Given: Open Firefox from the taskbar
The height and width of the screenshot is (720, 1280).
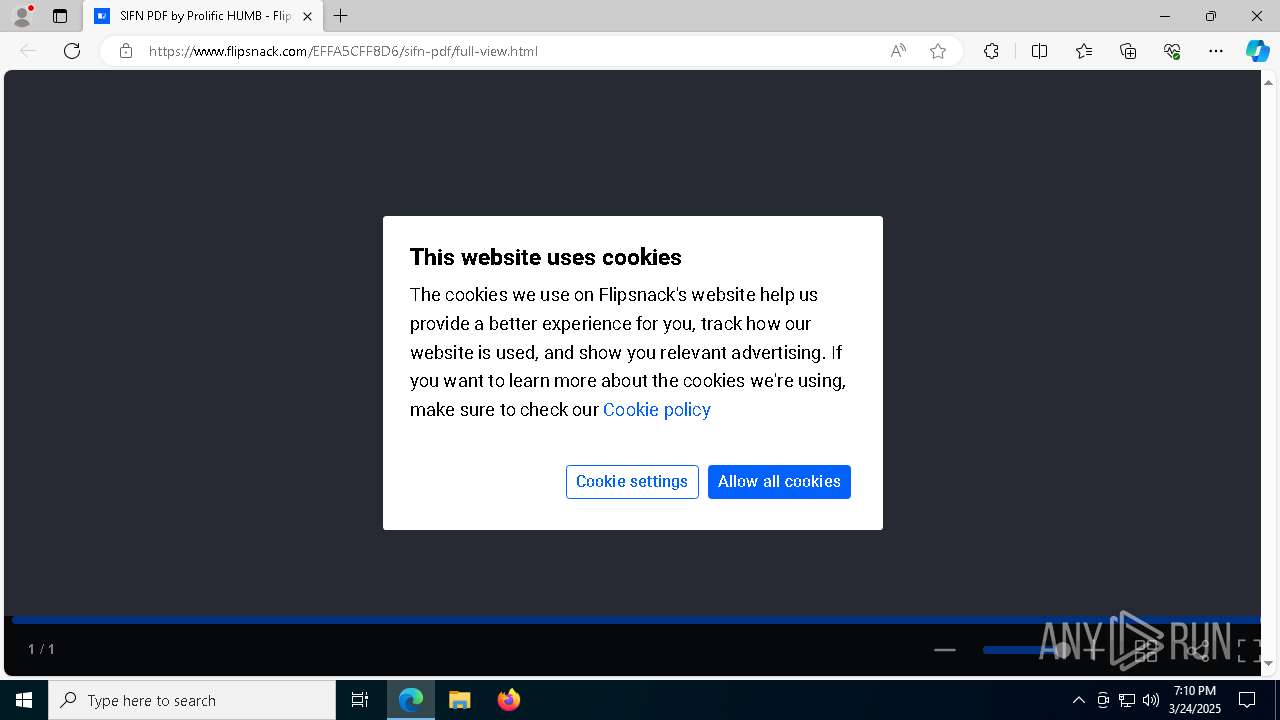Looking at the screenshot, I should 509,700.
